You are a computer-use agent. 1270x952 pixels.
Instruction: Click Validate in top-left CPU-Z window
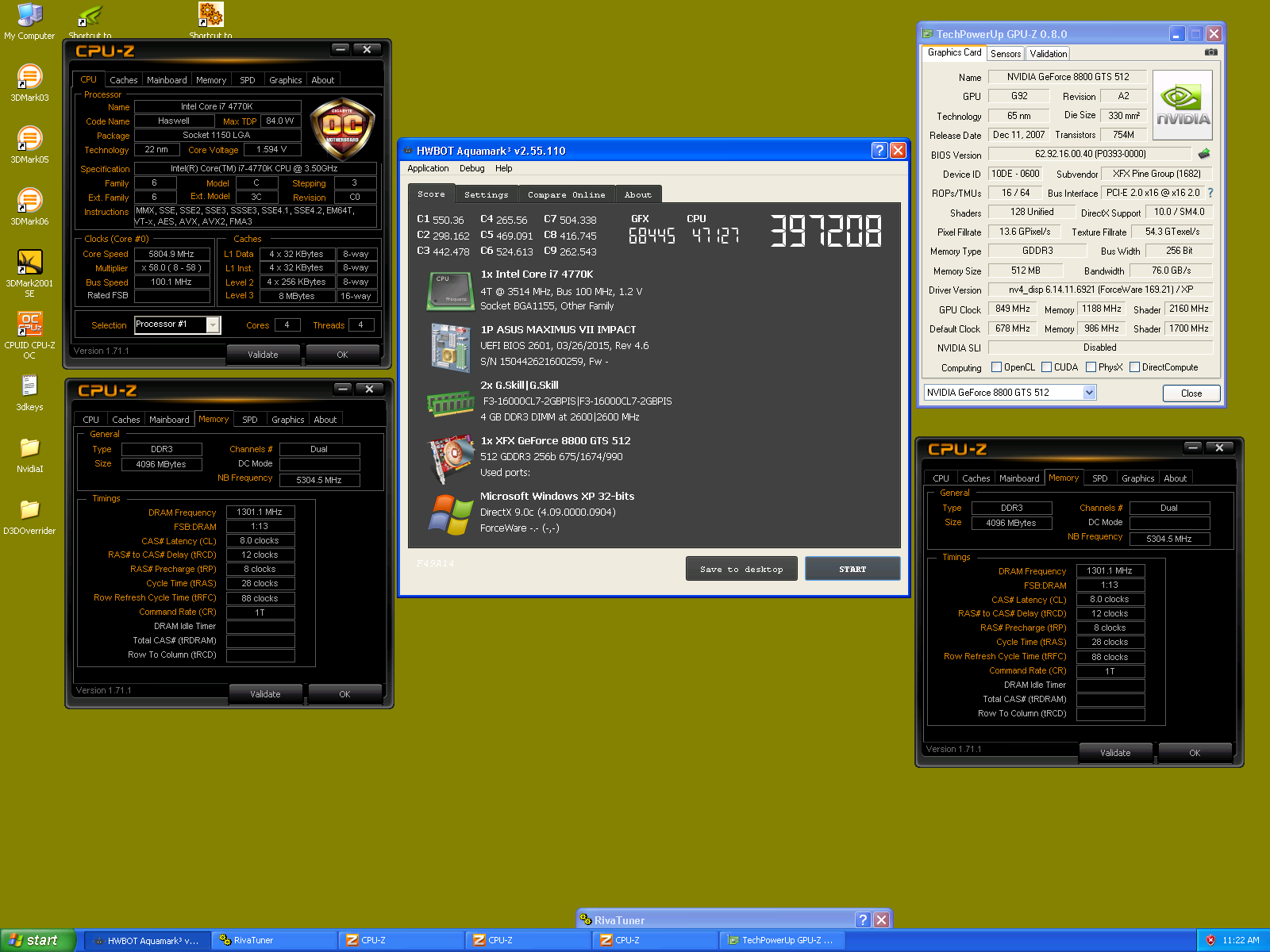pos(263,355)
